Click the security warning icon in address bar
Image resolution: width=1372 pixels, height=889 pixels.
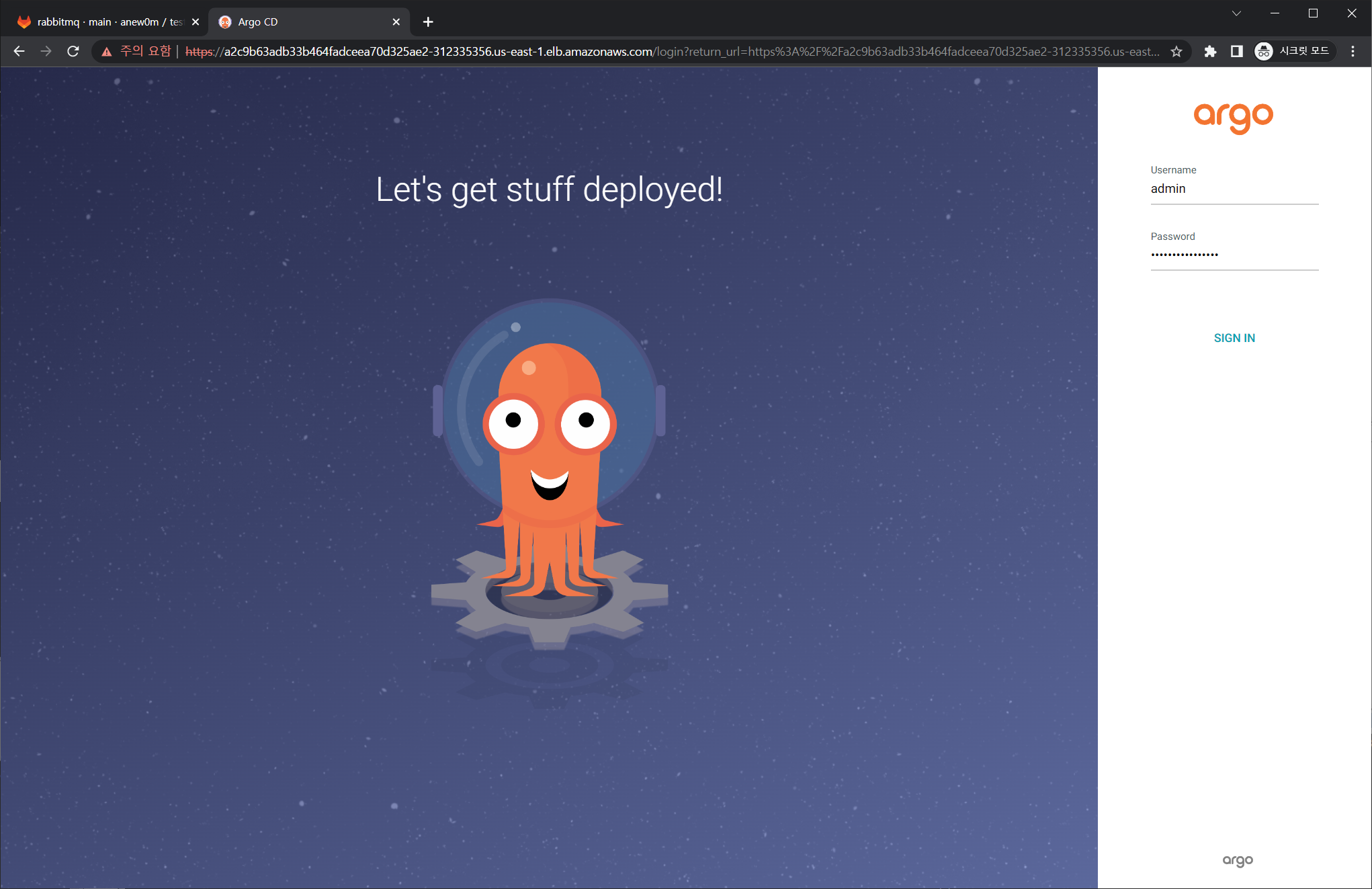click(x=107, y=51)
